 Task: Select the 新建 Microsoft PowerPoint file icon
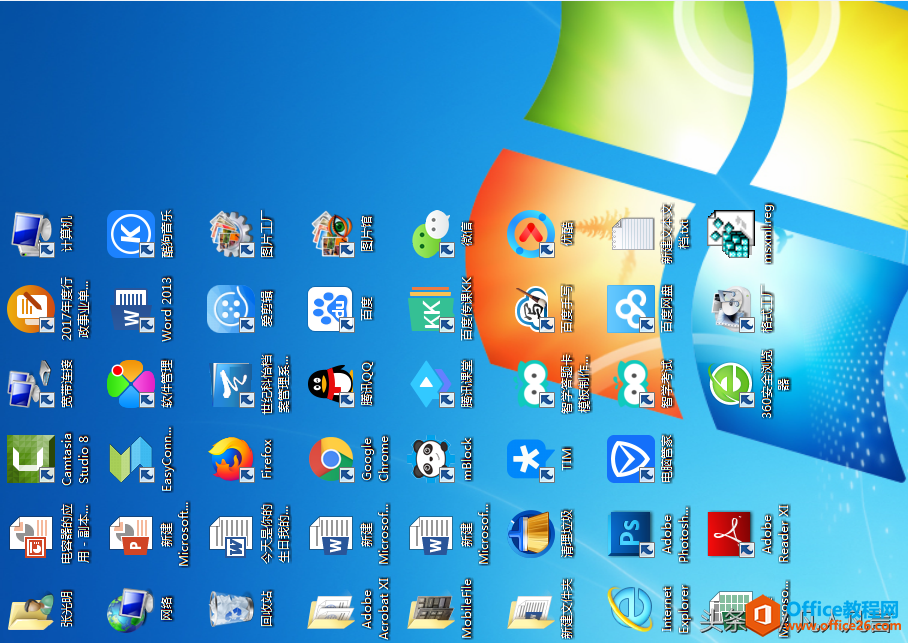click(x=132, y=534)
